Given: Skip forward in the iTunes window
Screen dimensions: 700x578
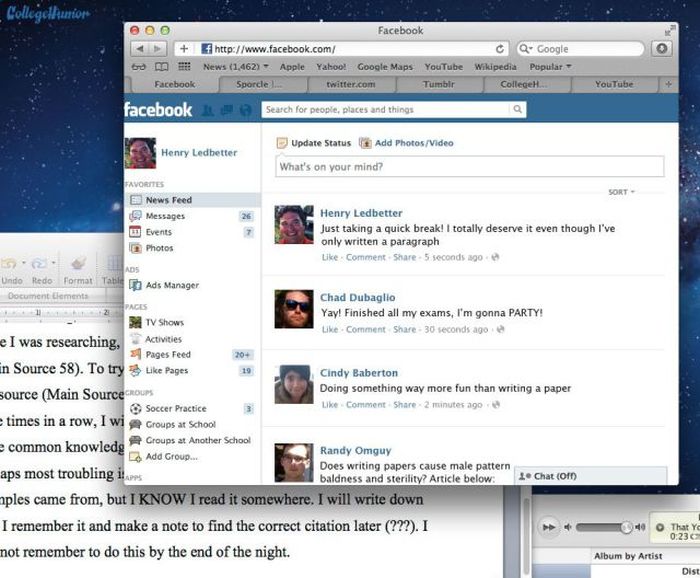Looking at the screenshot, I should (x=549, y=527).
